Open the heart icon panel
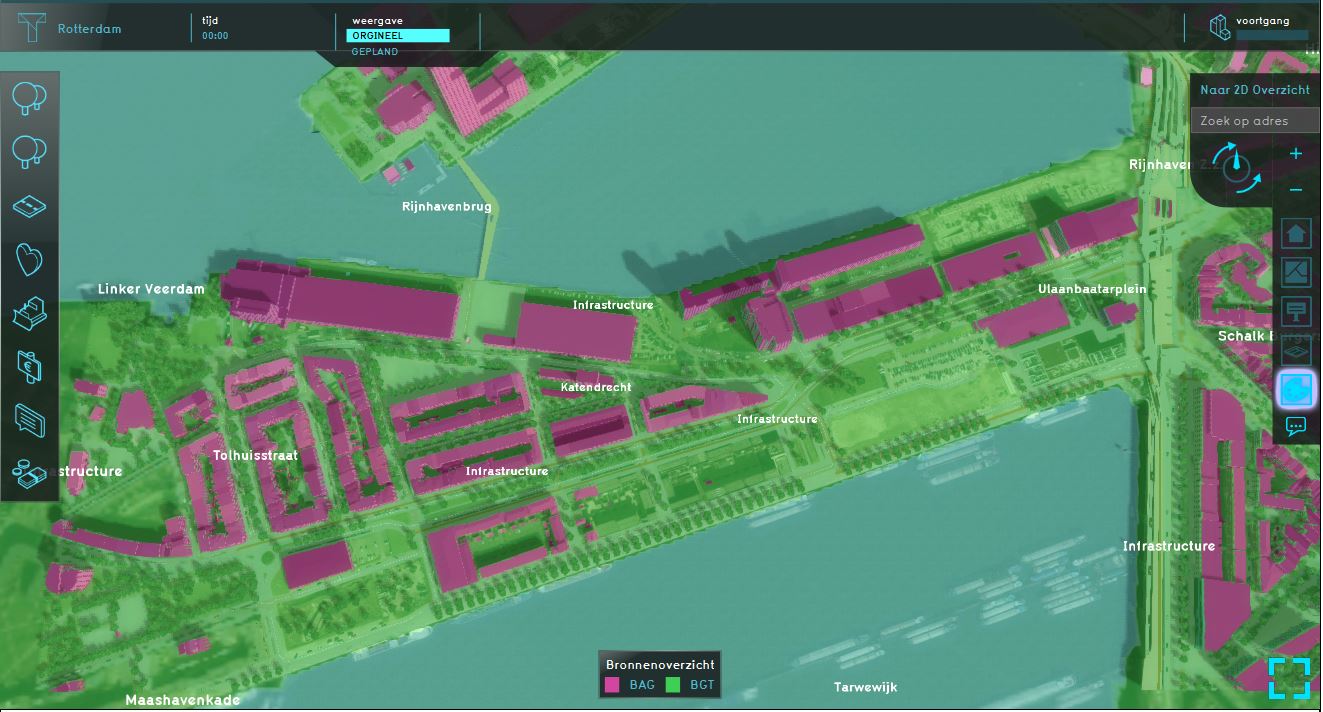 pyautogui.click(x=29, y=260)
